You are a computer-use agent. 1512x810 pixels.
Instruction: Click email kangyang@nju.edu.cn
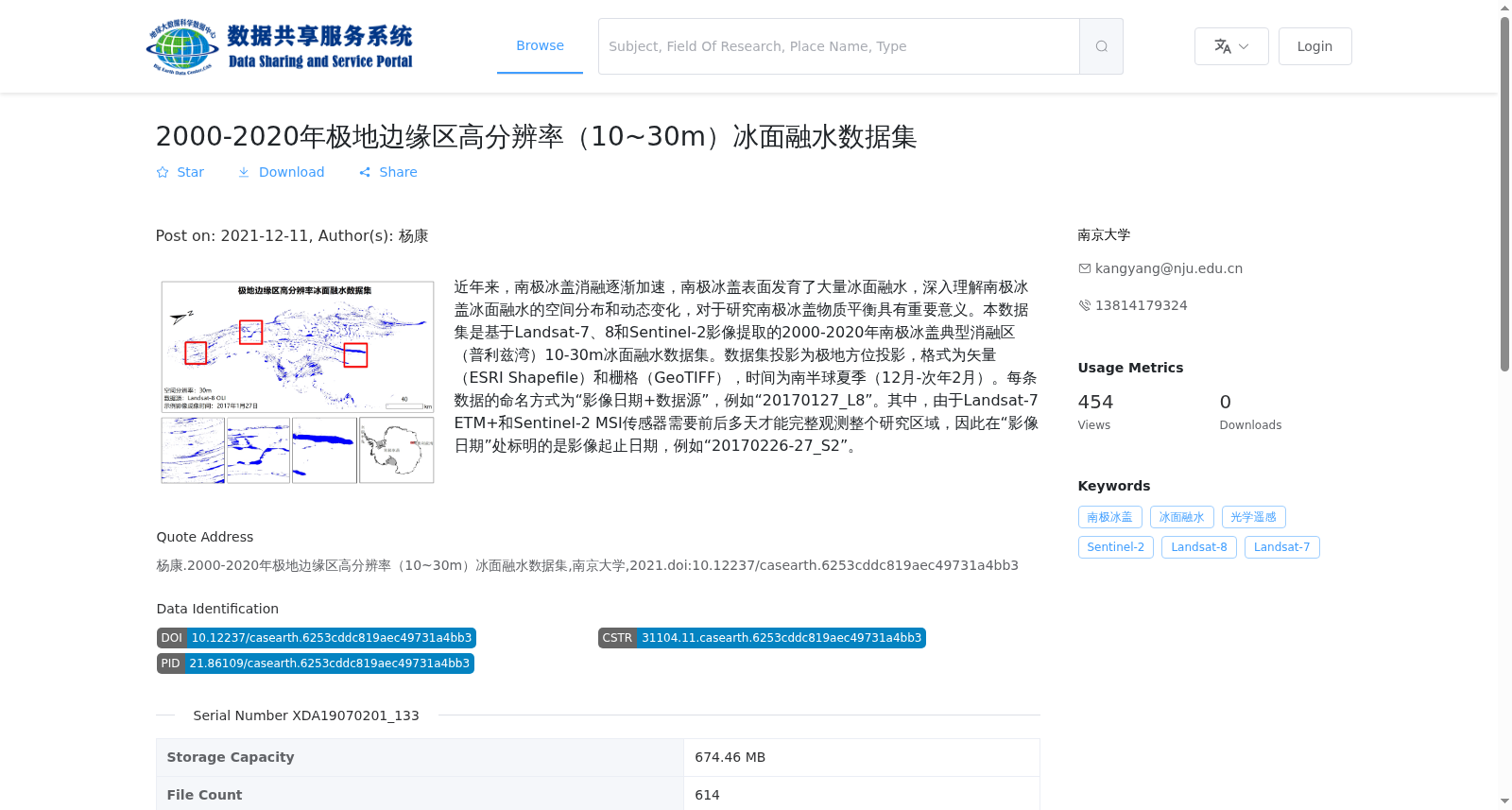click(1169, 268)
